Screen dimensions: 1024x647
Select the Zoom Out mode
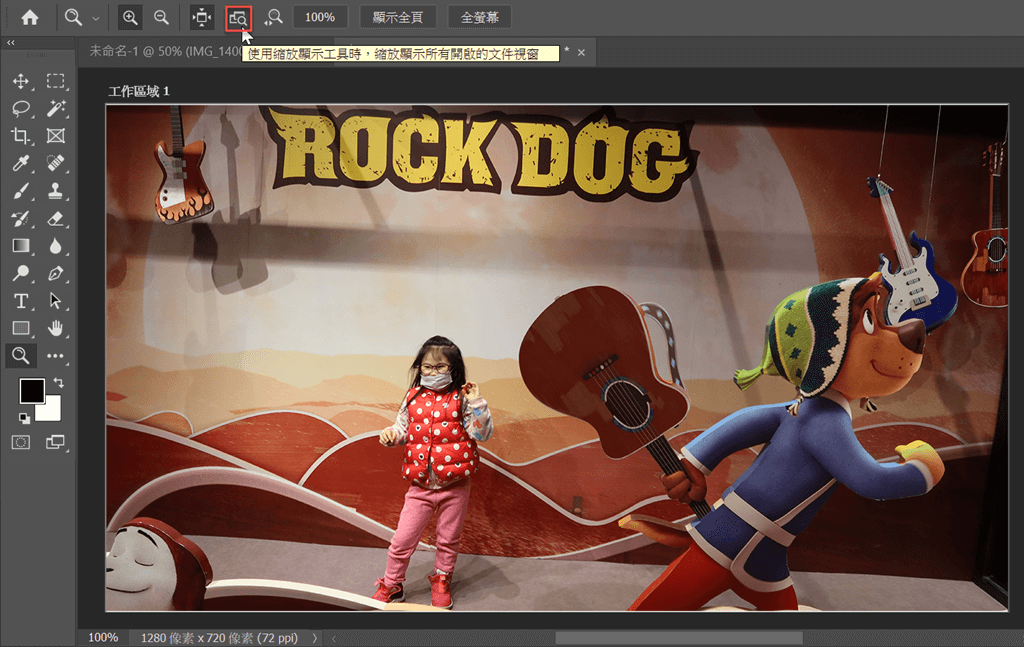coord(161,18)
